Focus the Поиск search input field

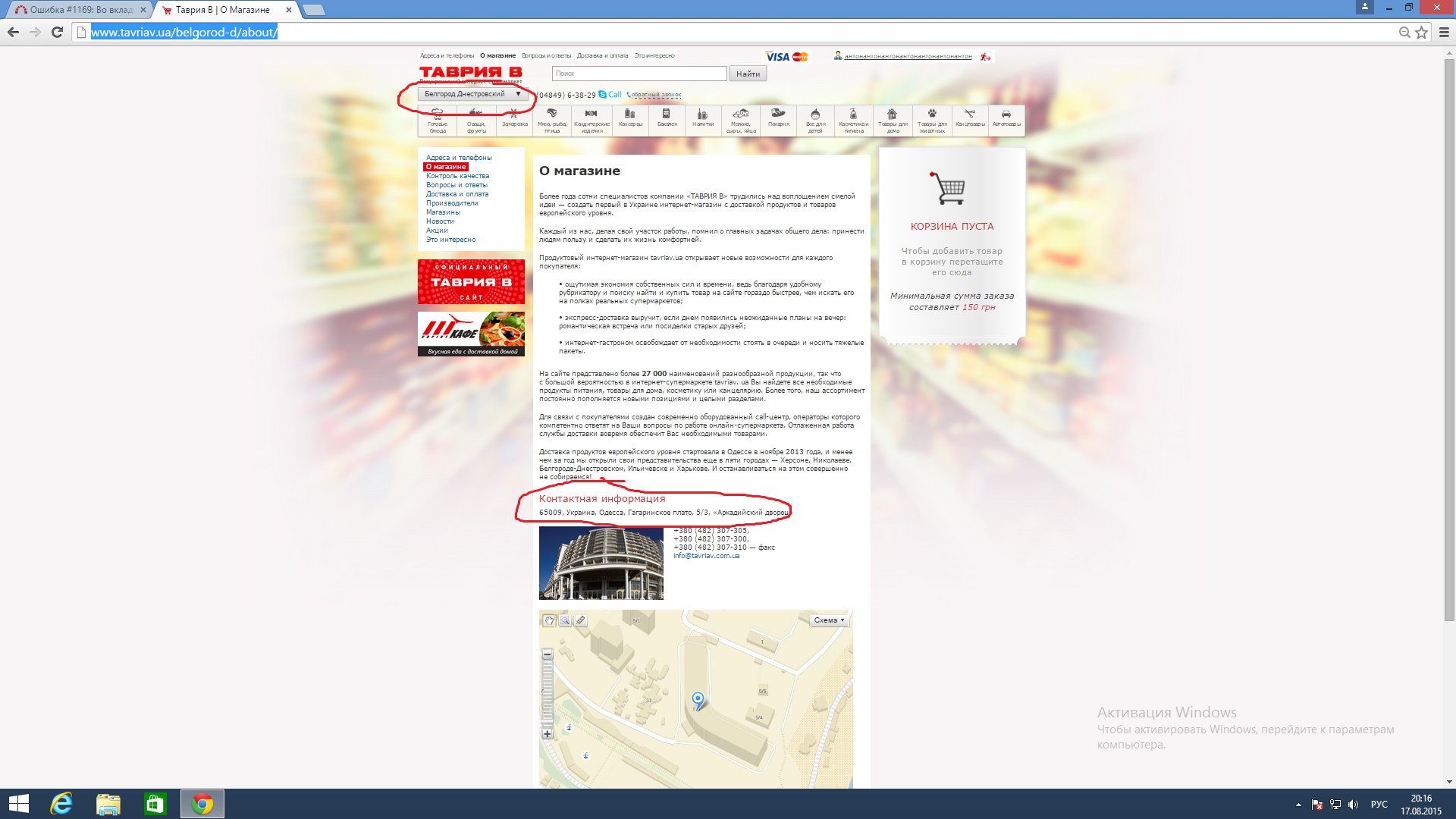[639, 74]
